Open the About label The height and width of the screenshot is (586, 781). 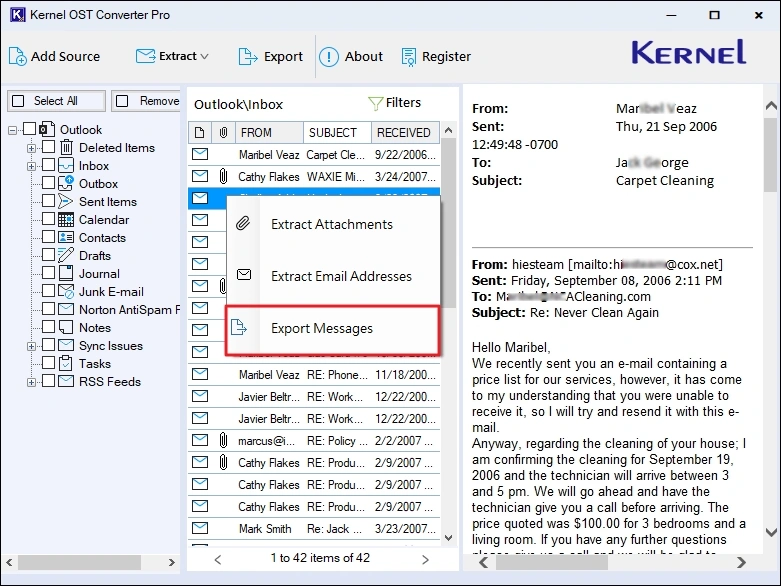point(364,56)
